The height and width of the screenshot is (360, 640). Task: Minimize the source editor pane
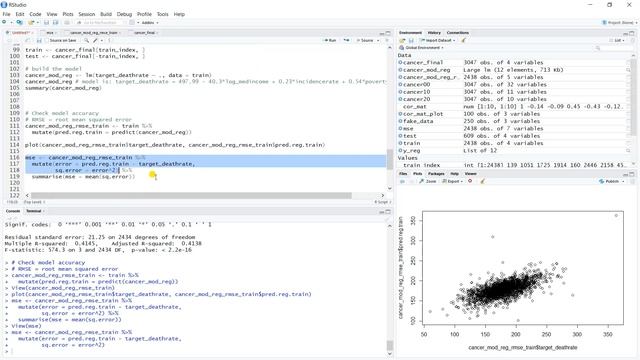pos(382,33)
